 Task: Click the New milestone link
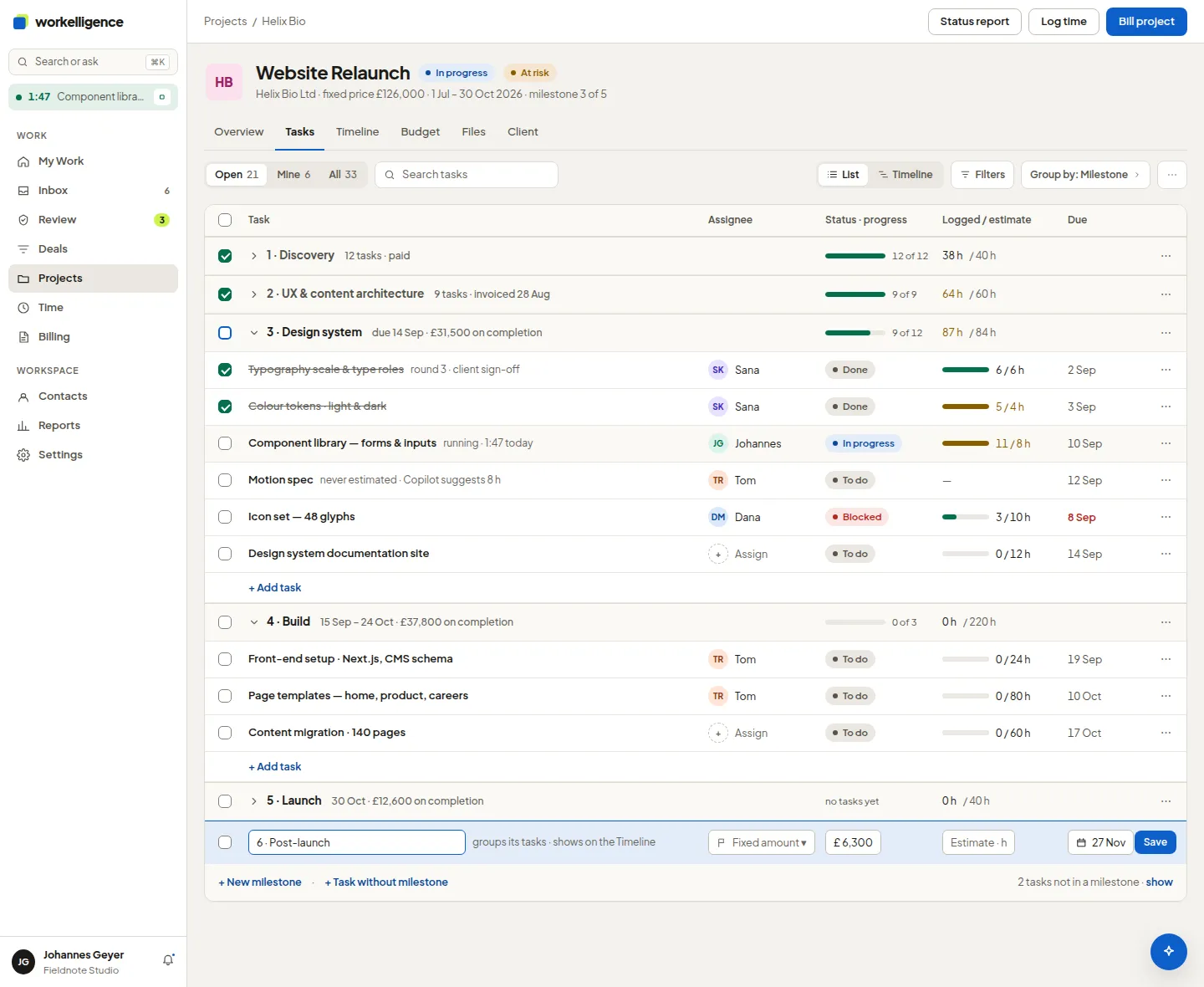(x=260, y=882)
